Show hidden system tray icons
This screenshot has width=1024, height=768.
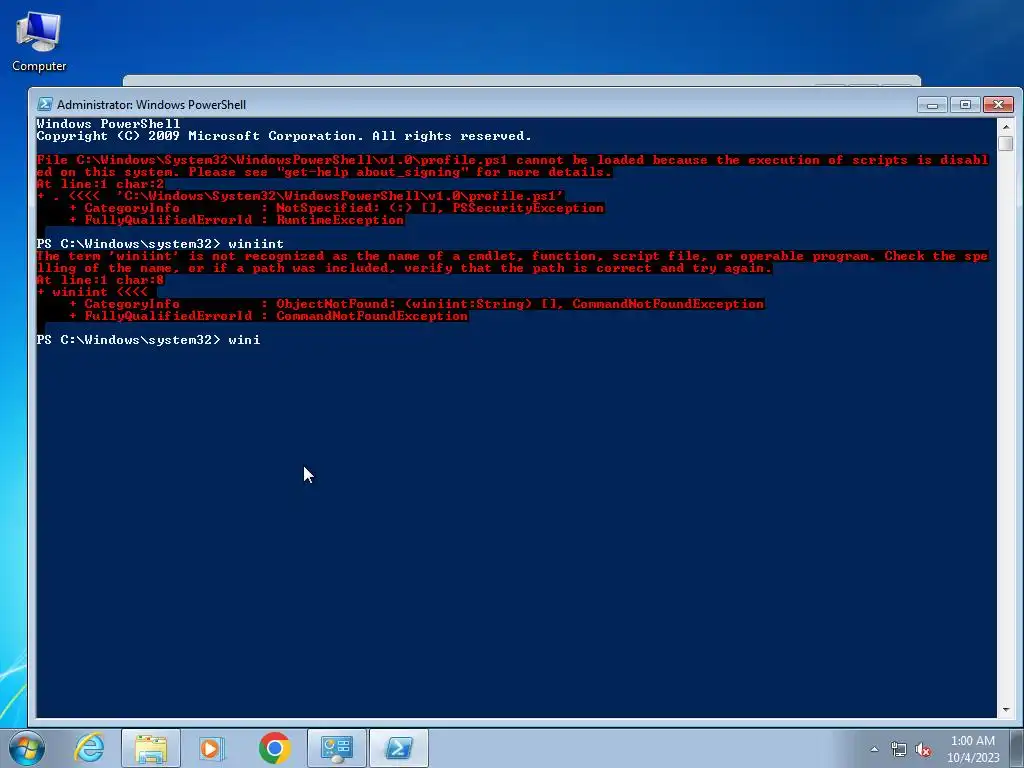874,749
